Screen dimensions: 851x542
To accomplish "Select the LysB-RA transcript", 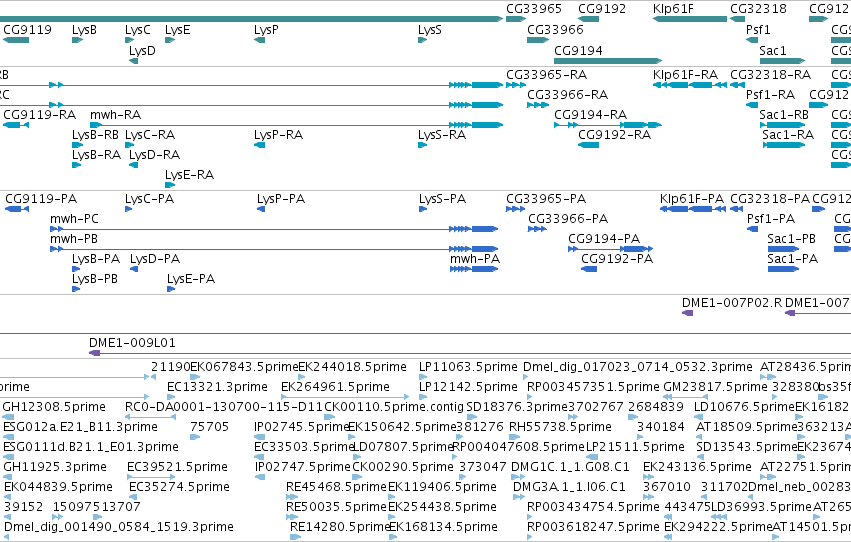I will click(77, 165).
